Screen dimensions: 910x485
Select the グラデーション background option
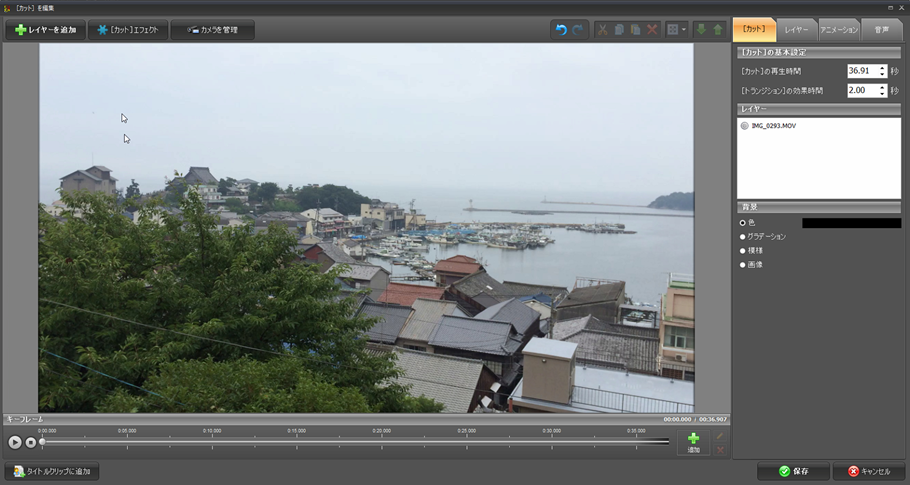[x=743, y=236]
